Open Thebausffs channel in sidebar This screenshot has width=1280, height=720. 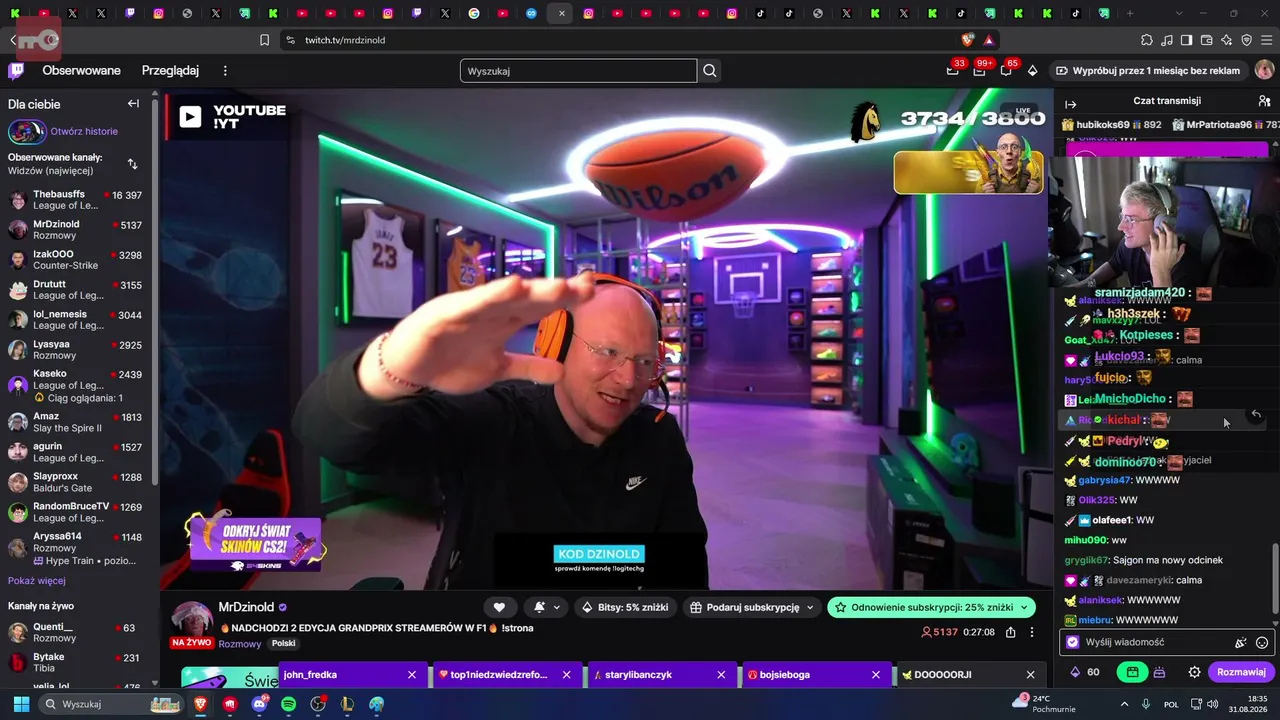(x=77, y=200)
